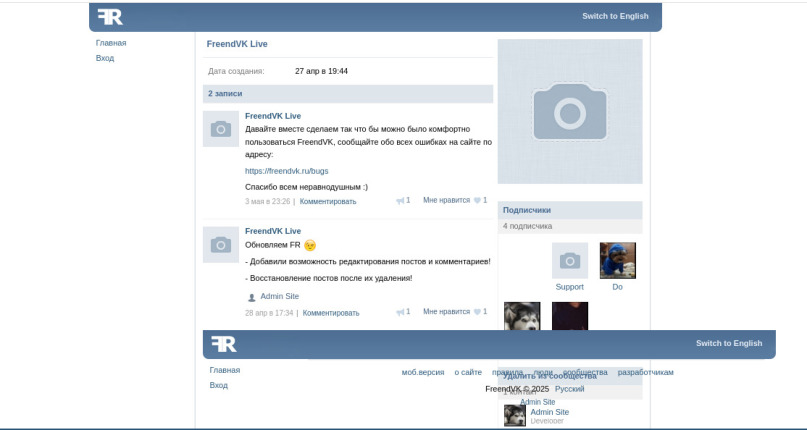This screenshot has width=807, height=430.
Task: Open моб.версия footer link
Action: coord(423,372)
